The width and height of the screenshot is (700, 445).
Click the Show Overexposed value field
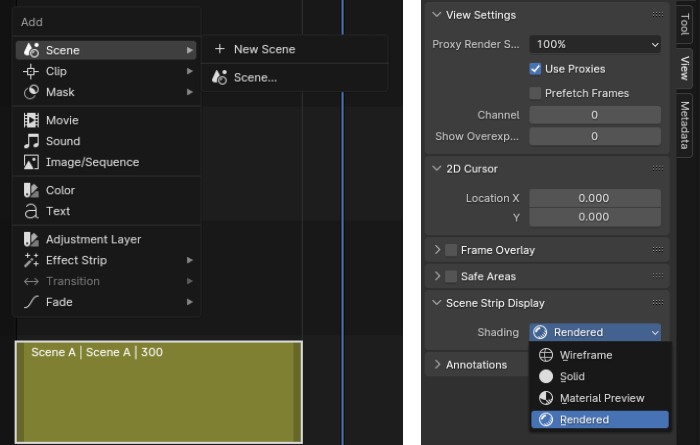(595, 136)
